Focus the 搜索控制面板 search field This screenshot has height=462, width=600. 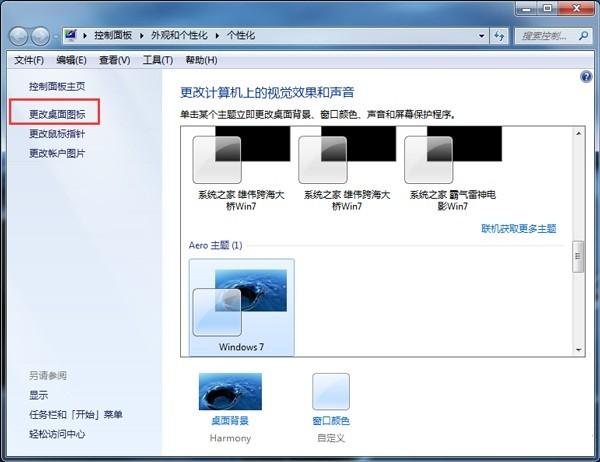click(x=553, y=36)
